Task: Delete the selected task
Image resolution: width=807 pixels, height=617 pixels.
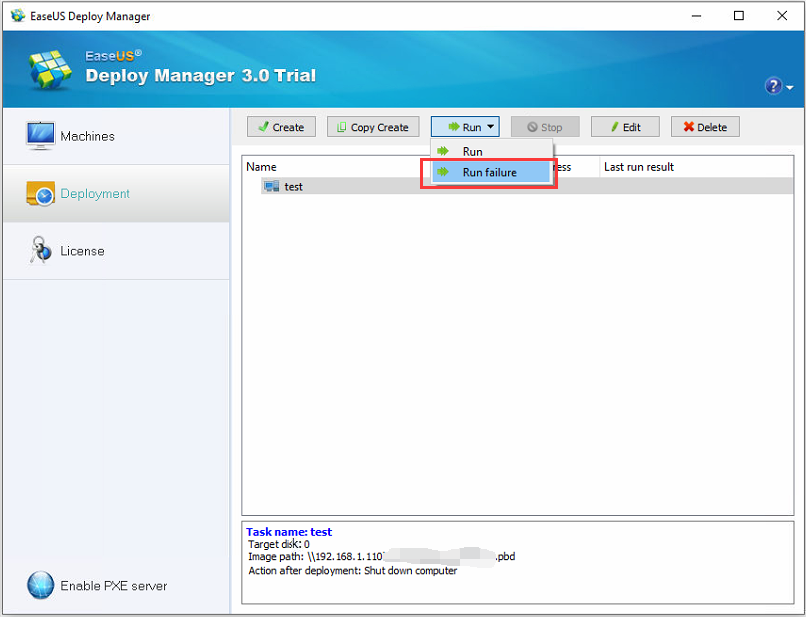Action: 705,127
